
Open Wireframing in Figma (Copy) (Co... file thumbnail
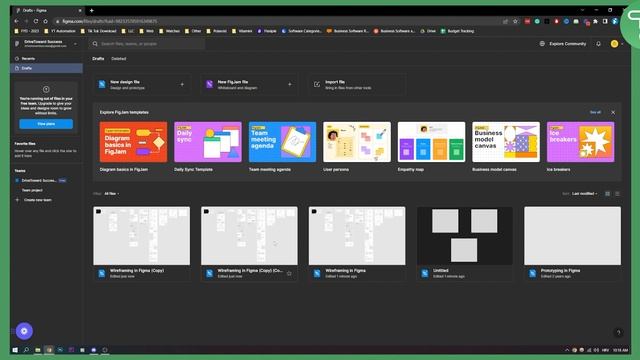click(x=249, y=236)
